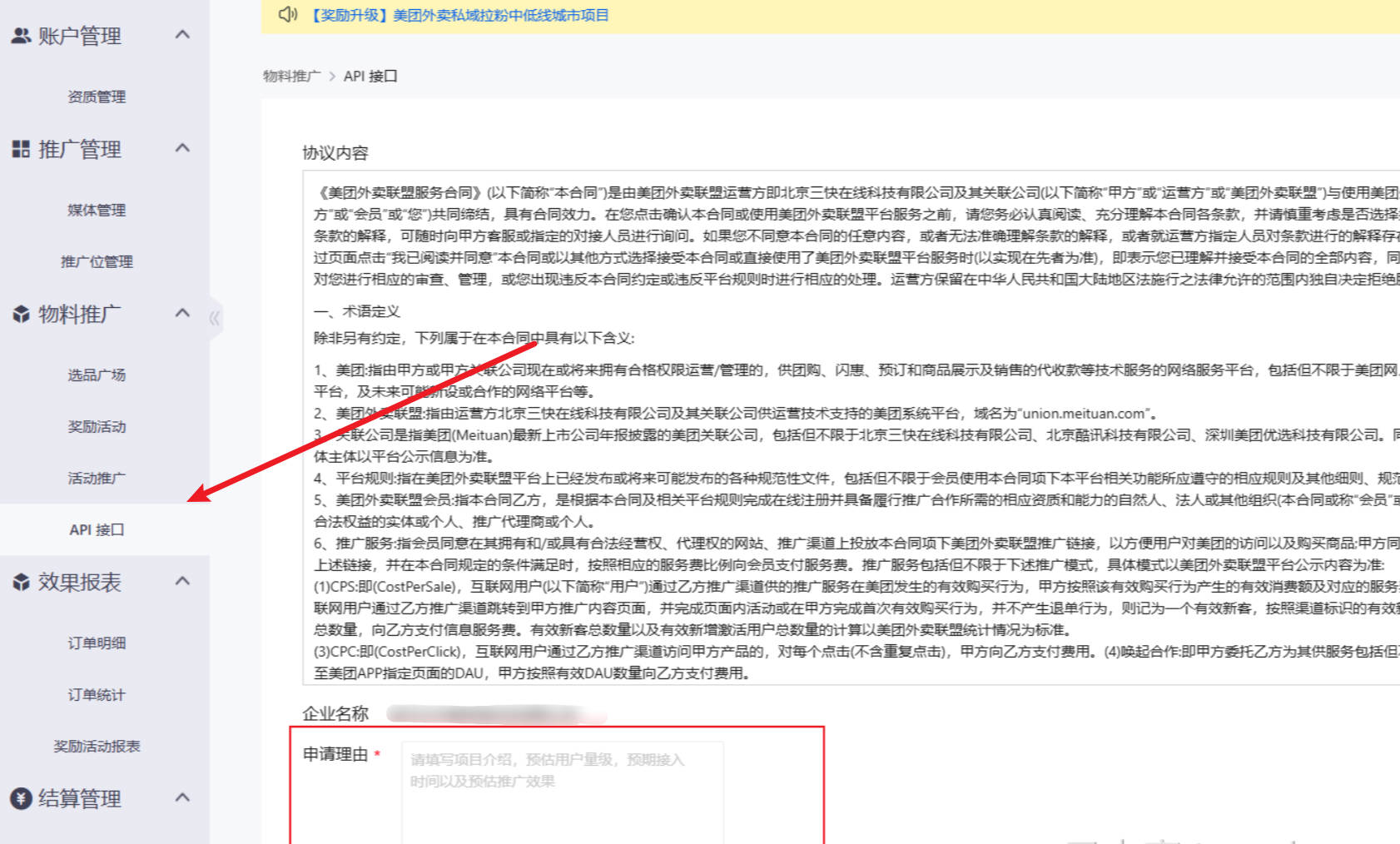Click the agreement text box
This screenshot has width=1400, height=844.
coord(851,428)
